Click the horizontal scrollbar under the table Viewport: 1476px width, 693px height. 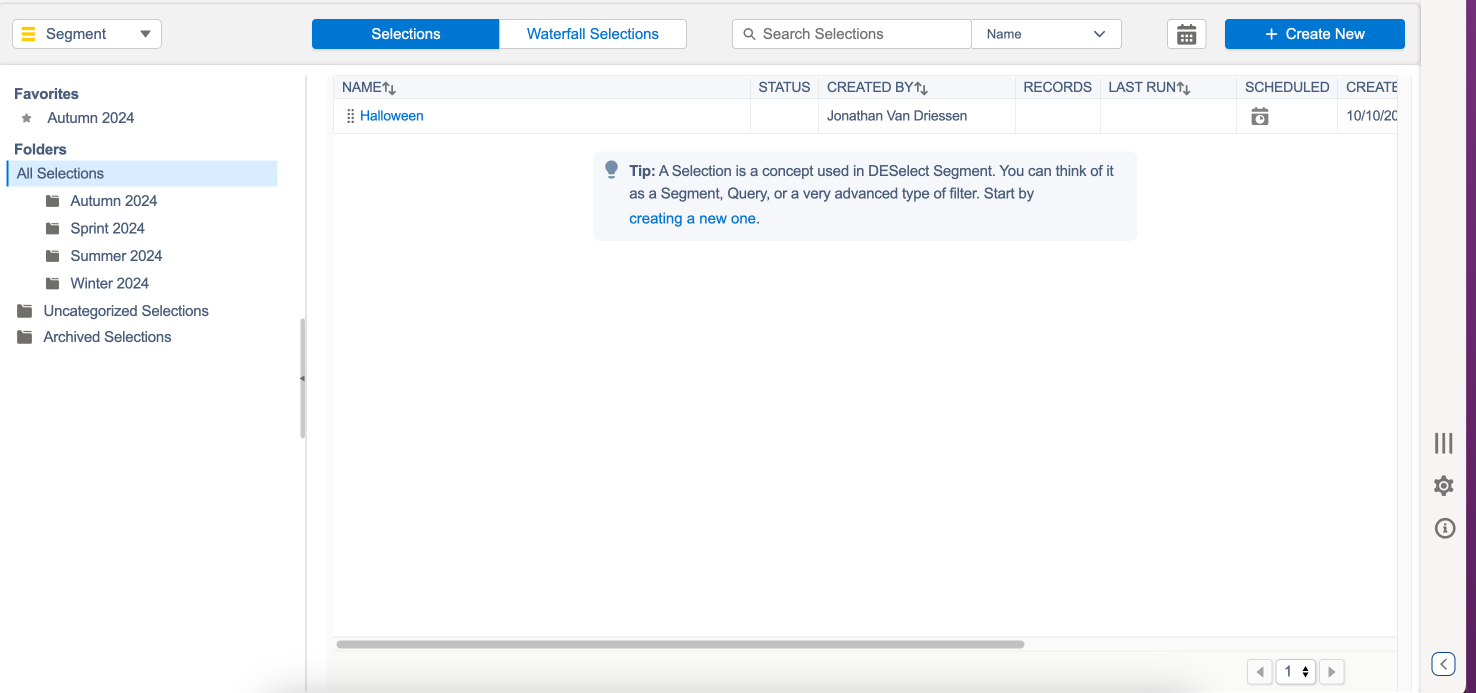pyautogui.click(x=680, y=645)
